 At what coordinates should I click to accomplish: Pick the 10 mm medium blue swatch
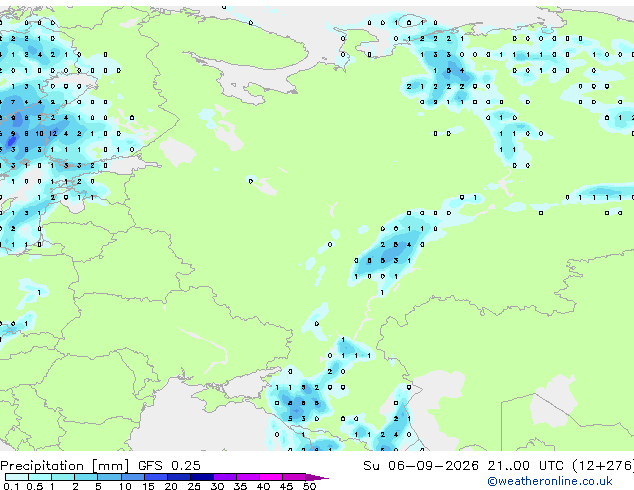(x=132, y=477)
